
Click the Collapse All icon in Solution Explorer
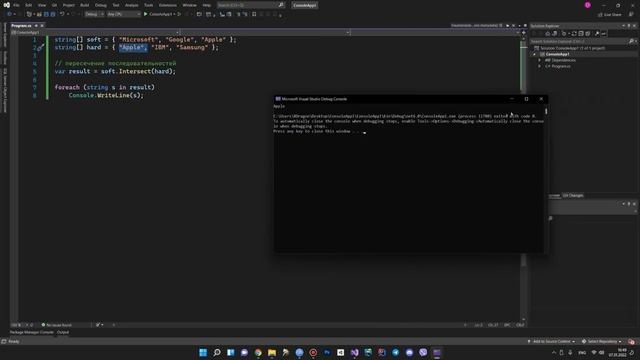581,33
